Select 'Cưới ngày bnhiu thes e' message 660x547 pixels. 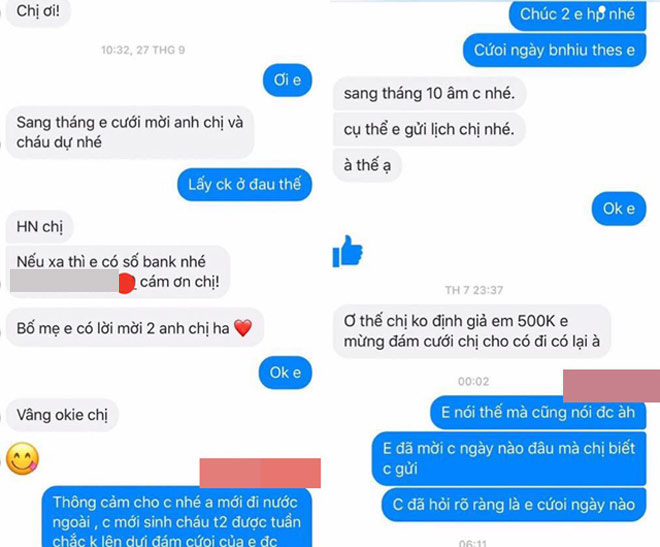pyautogui.click(x=554, y=50)
